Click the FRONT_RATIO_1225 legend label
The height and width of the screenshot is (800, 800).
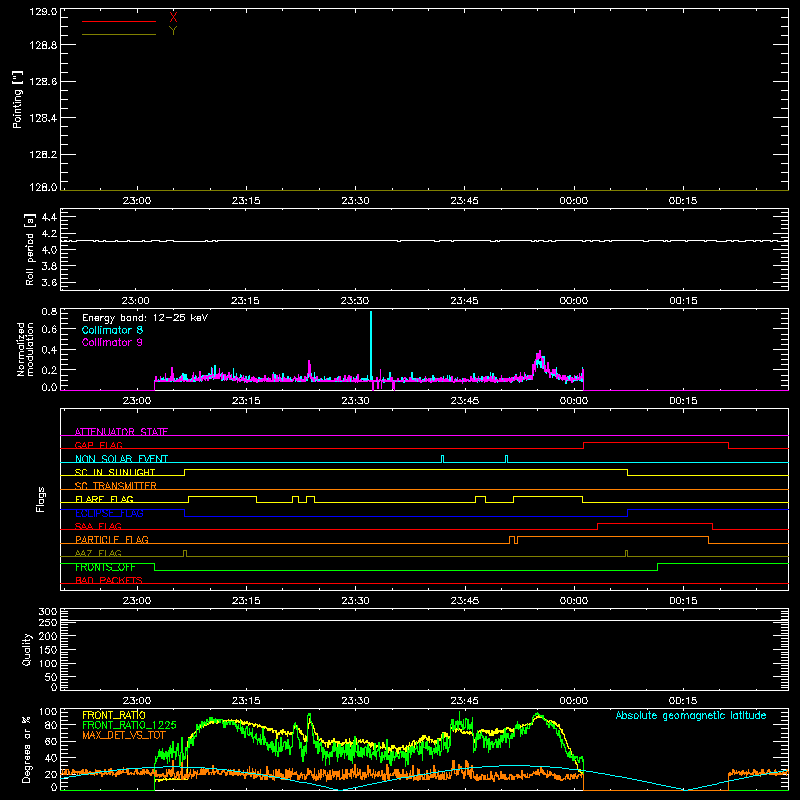129,725
